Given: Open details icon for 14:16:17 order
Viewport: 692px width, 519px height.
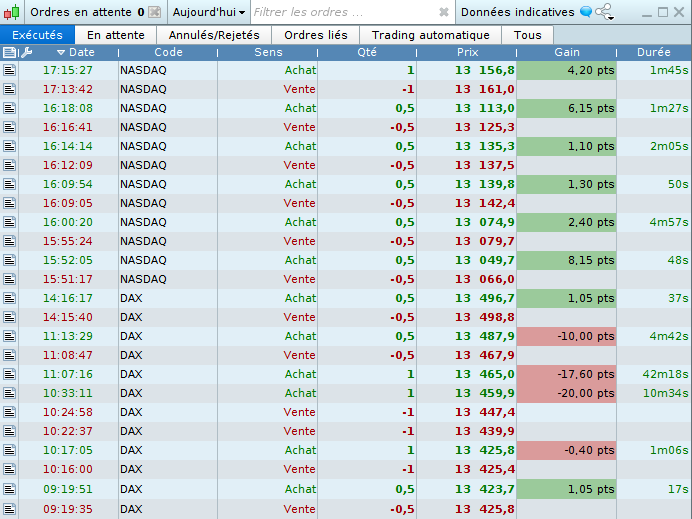Looking at the screenshot, I should tap(10, 298).
